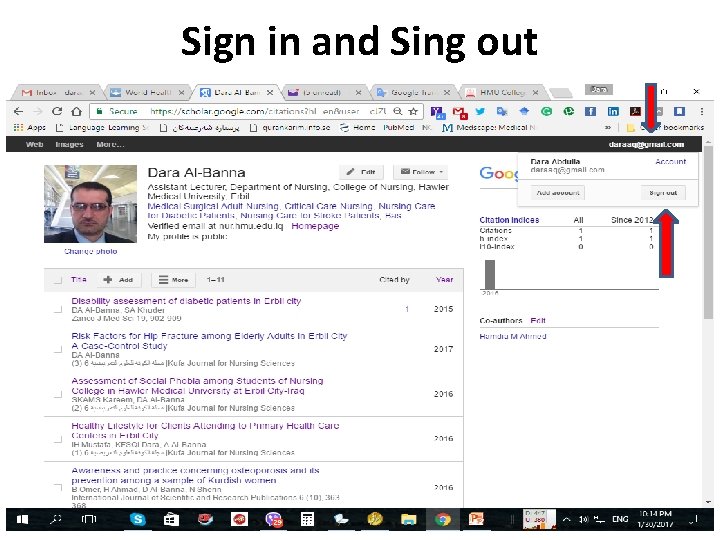Edit co-authors via the Edit link

coord(538,320)
